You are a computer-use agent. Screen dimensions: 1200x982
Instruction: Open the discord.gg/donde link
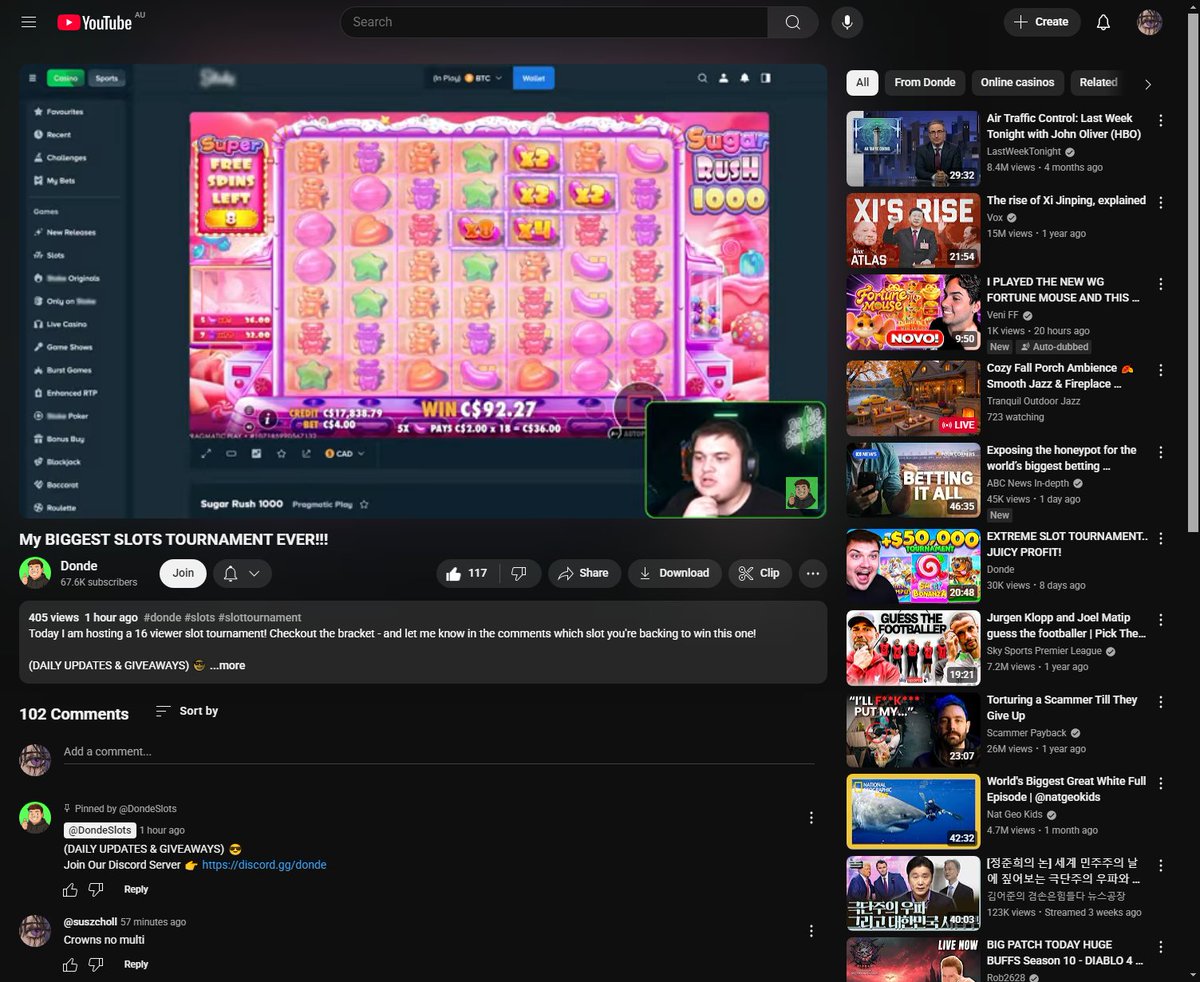click(x=264, y=865)
